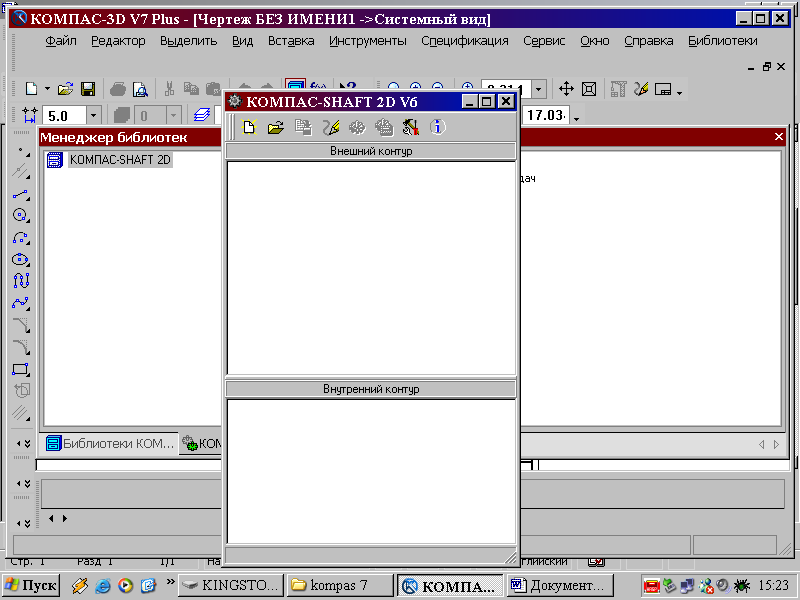
Task: Click the cursor step icon beside 5.0
Action: (x=30, y=115)
